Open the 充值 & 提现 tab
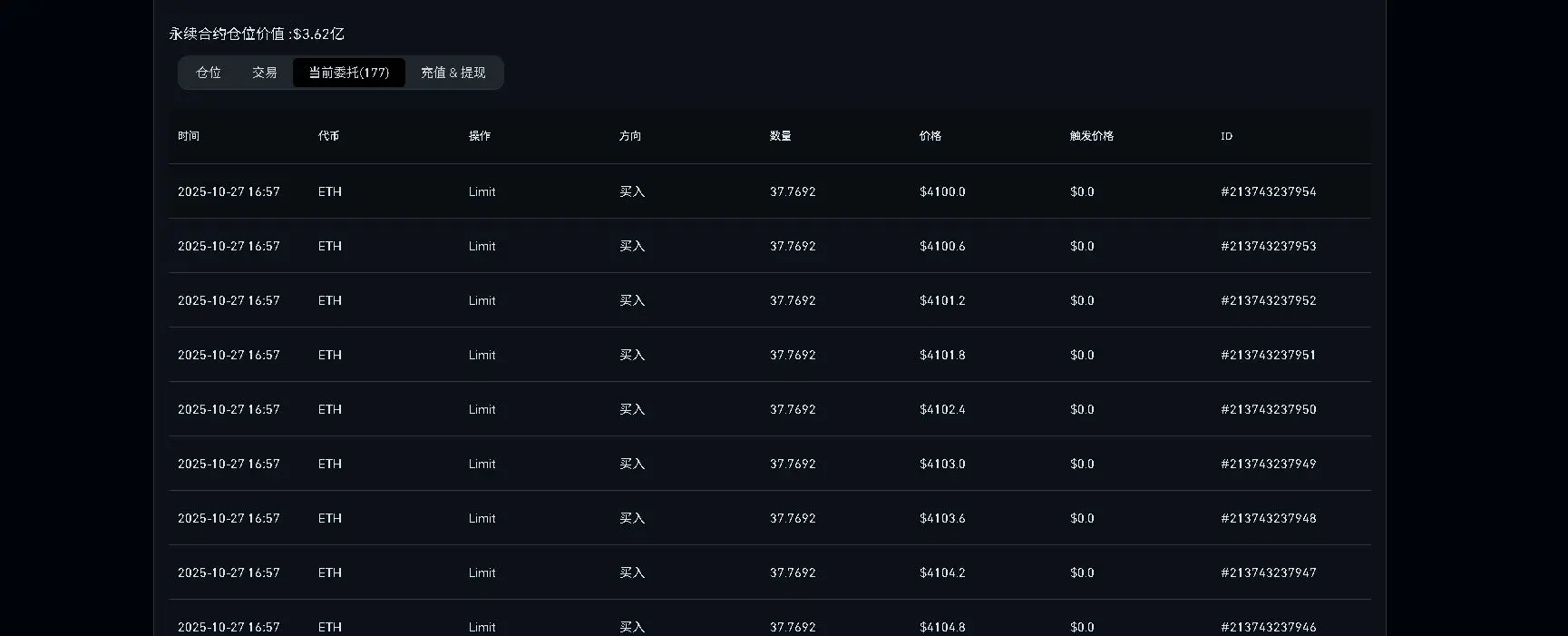The height and width of the screenshot is (636, 1568). point(453,73)
